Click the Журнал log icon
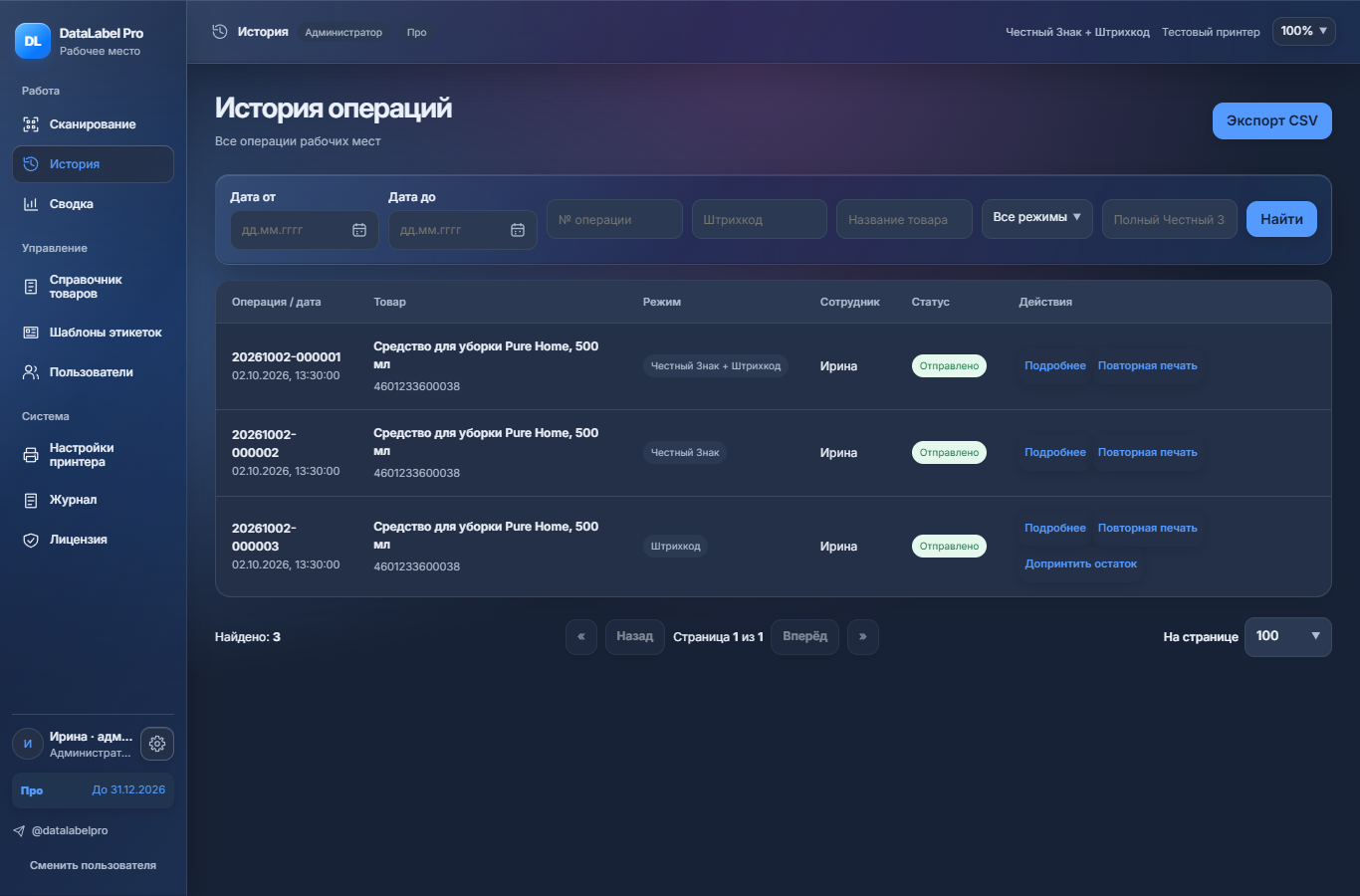The width and height of the screenshot is (1360, 896). (31, 500)
